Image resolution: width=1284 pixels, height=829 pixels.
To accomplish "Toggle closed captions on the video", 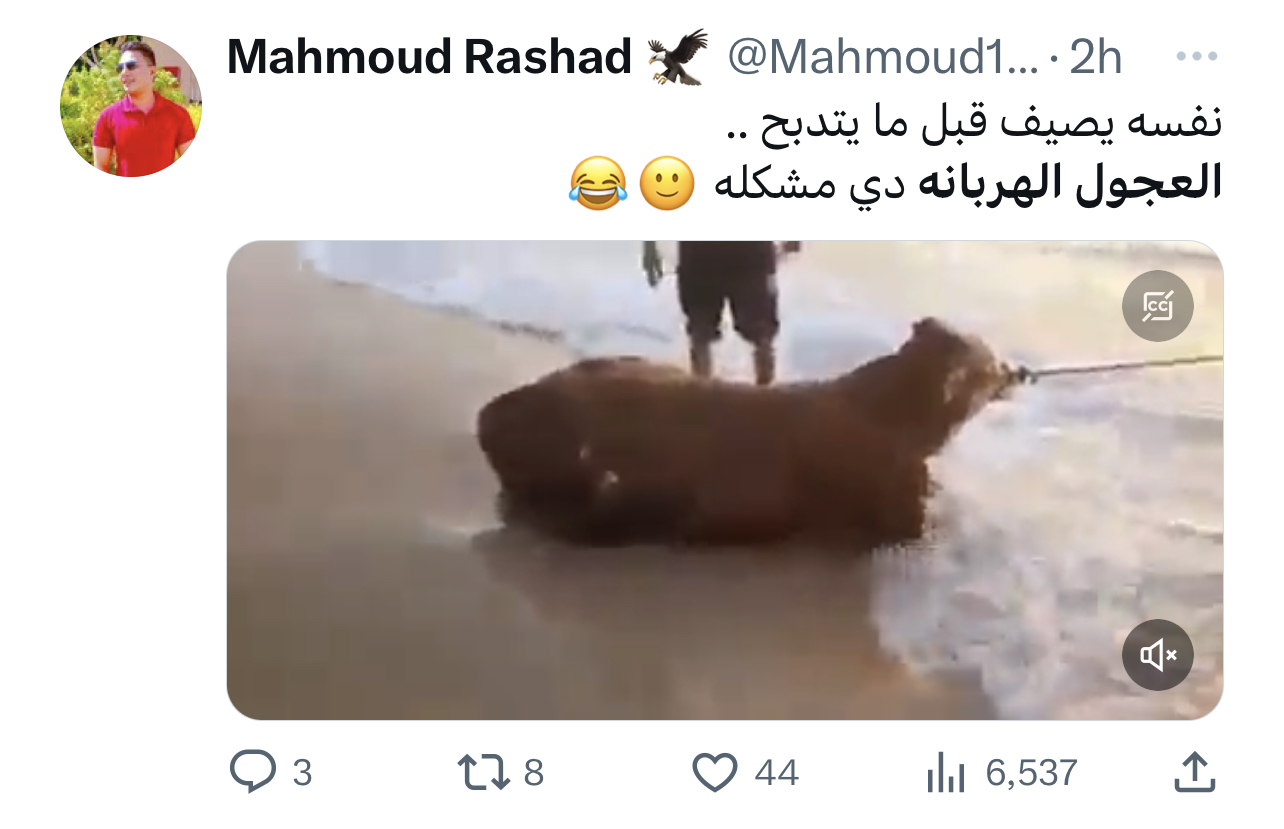I will (x=1157, y=305).
